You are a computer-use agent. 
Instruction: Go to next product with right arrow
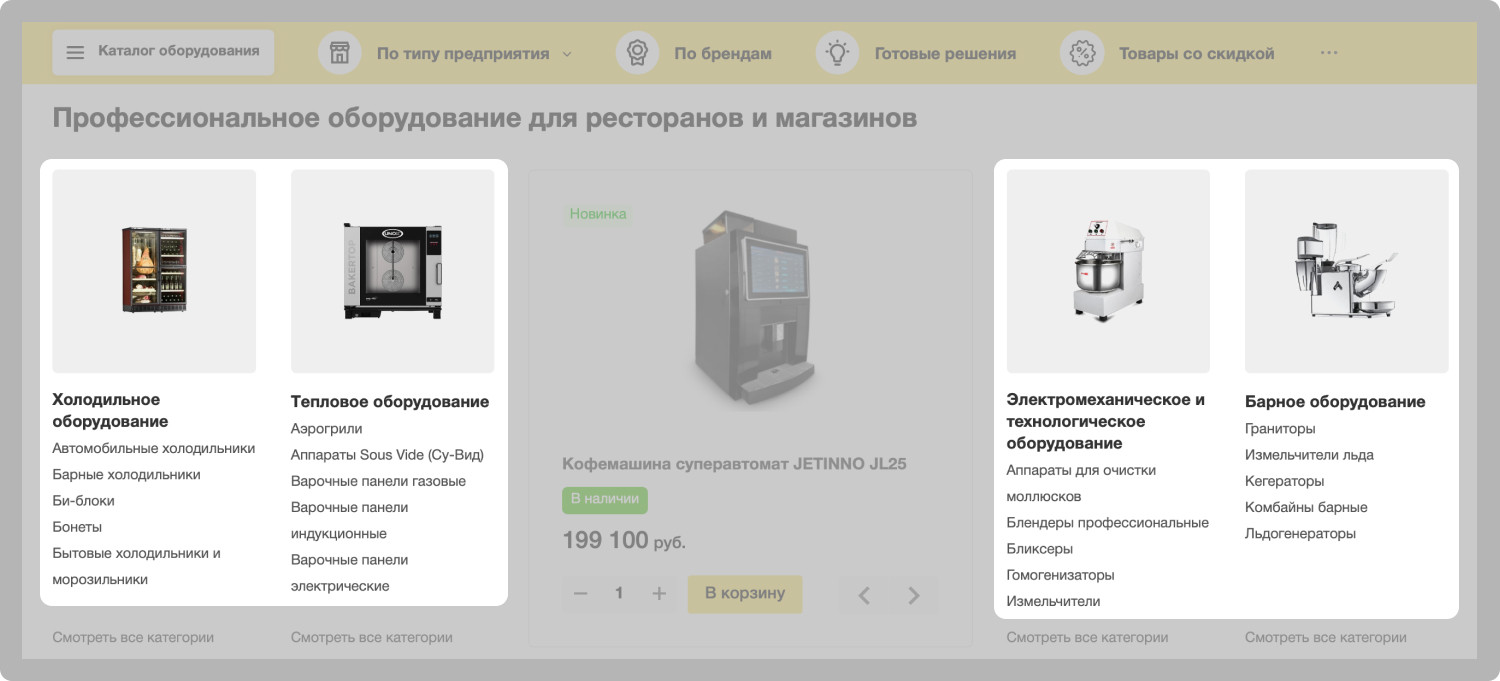914,596
